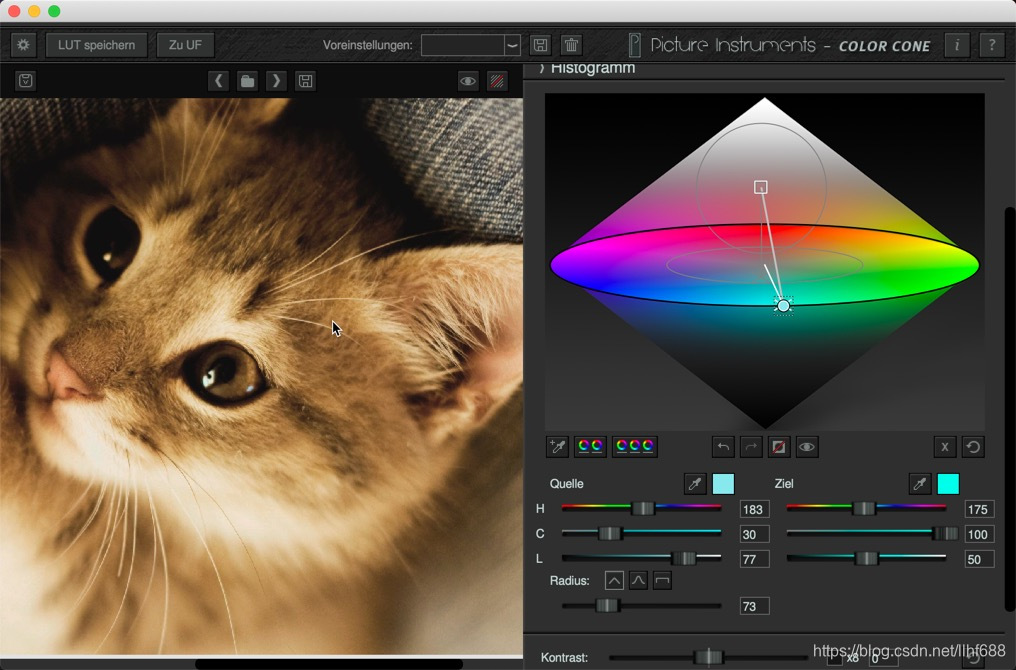Click the Zu UF button
Image resolution: width=1016 pixels, height=670 pixels.
(185, 45)
